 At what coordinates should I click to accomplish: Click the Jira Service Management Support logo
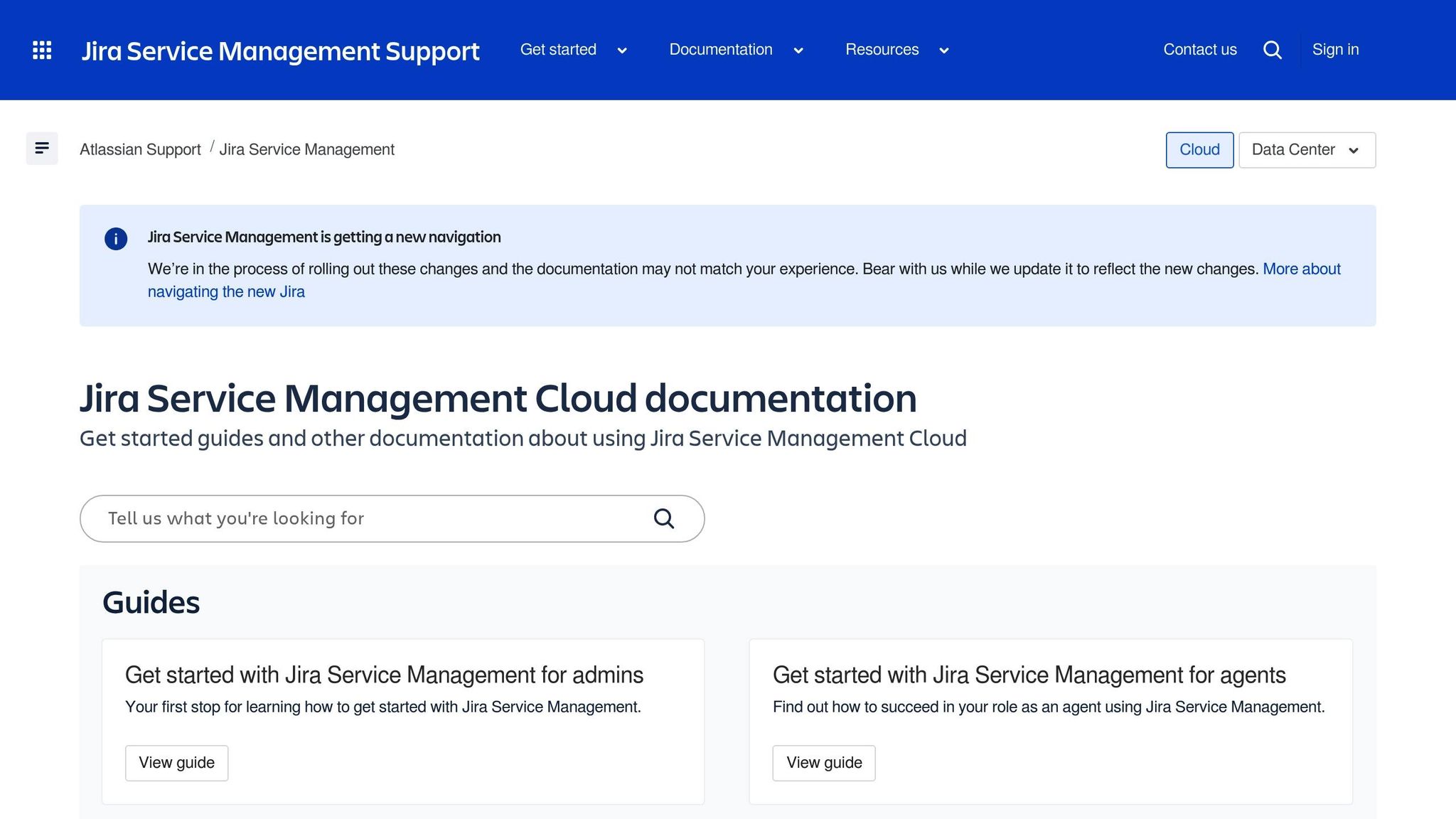(x=280, y=50)
